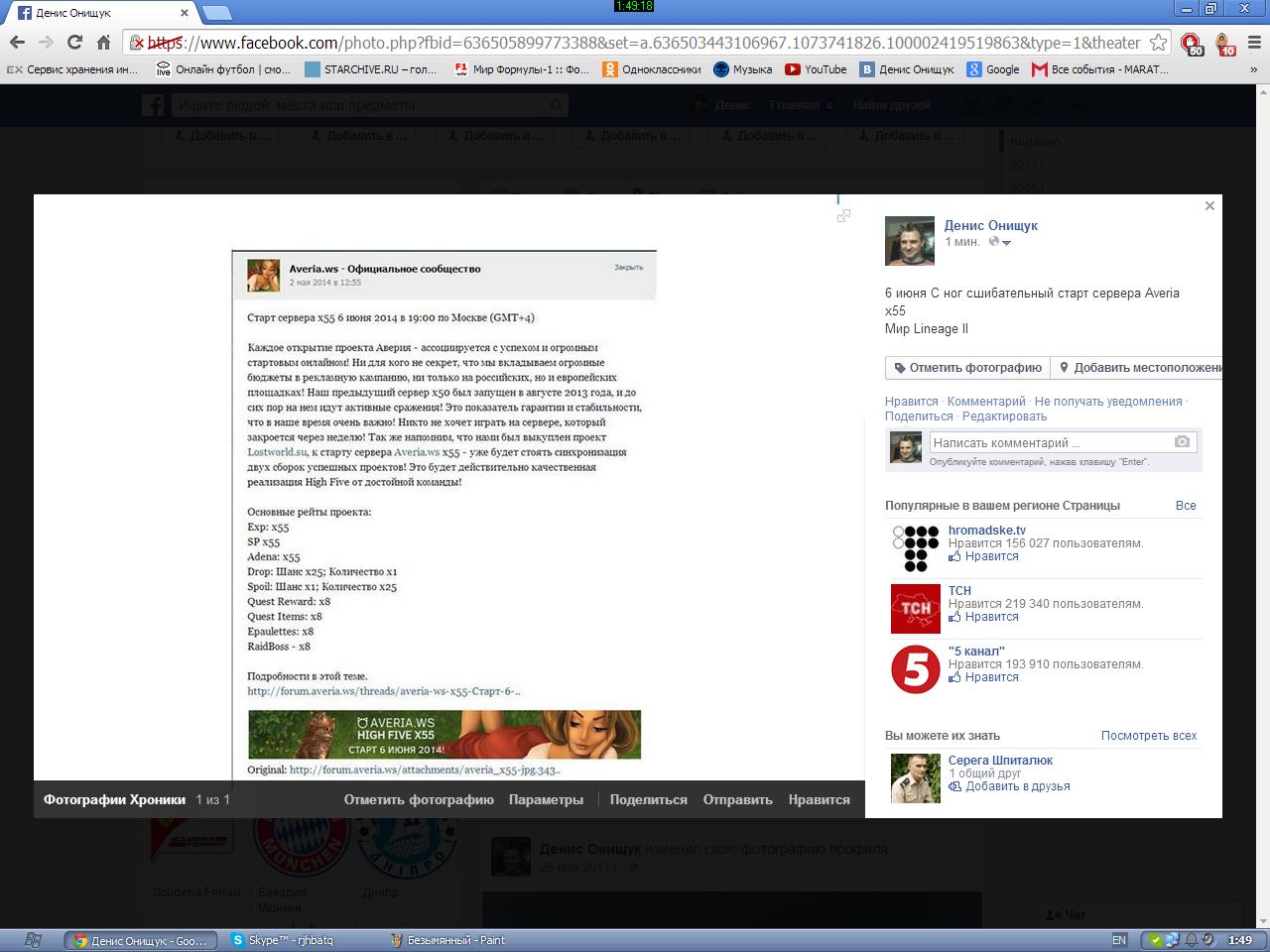The height and width of the screenshot is (952, 1270).
Task: Open Одноклассники bookmark
Action: point(653,69)
